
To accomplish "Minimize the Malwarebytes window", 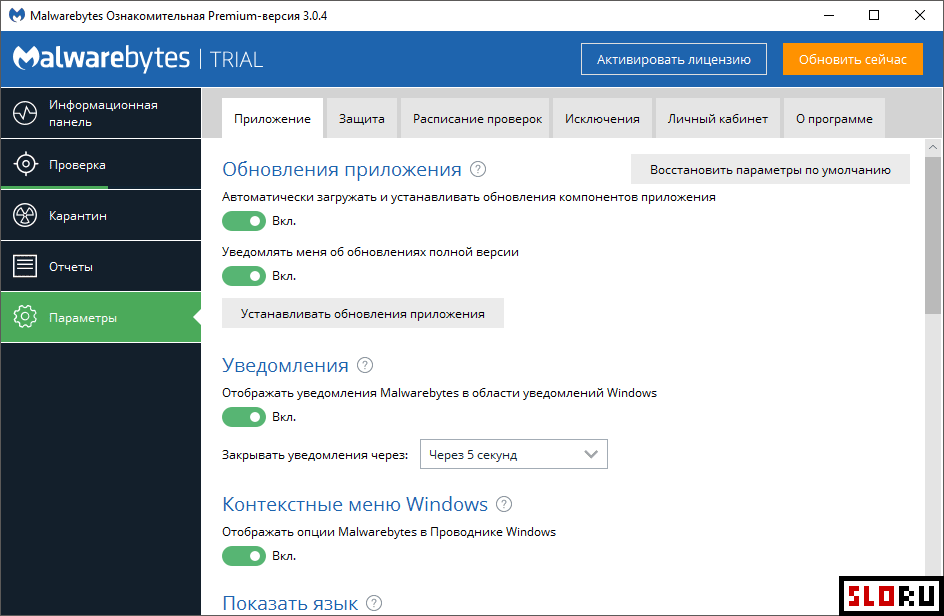I will tap(829, 15).
